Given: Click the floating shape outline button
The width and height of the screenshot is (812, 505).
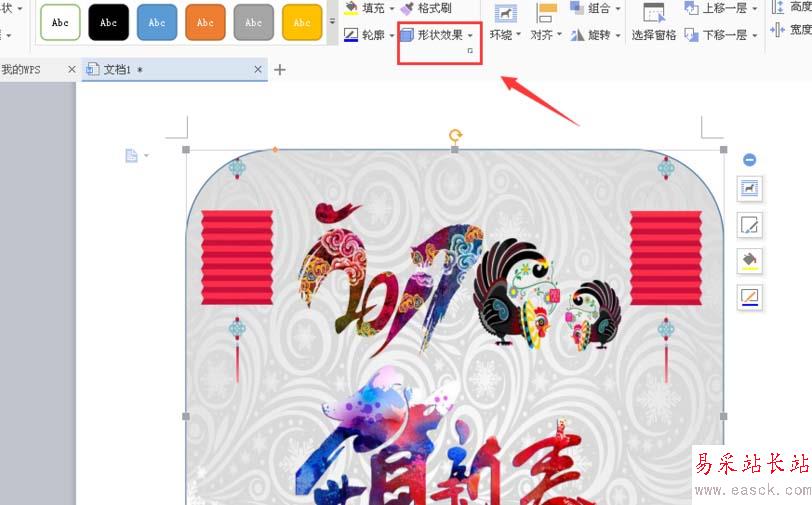Looking at the screenshot, I should [x=749, y=297].
